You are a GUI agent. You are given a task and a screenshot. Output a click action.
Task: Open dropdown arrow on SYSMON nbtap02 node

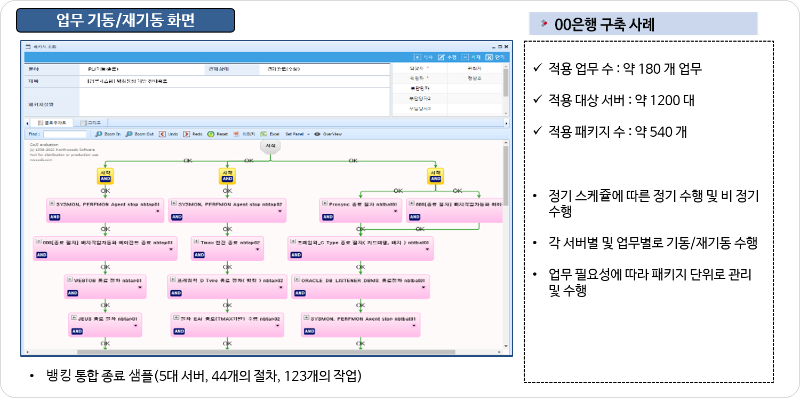tap(280, 210)
